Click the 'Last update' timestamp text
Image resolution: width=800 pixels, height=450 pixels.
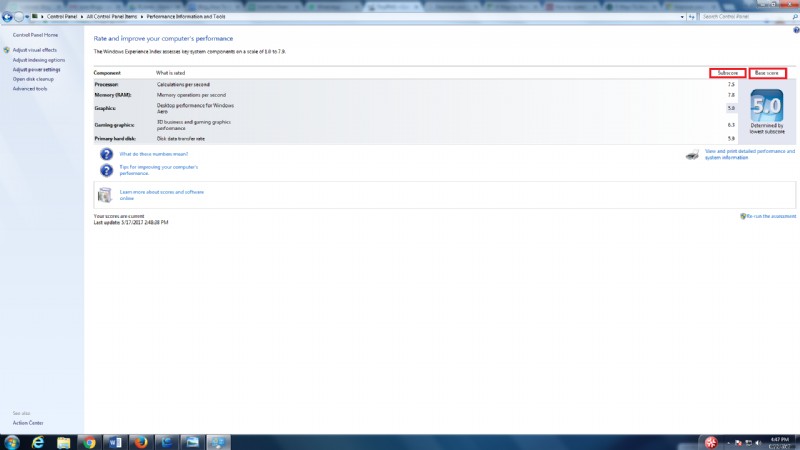131,223
